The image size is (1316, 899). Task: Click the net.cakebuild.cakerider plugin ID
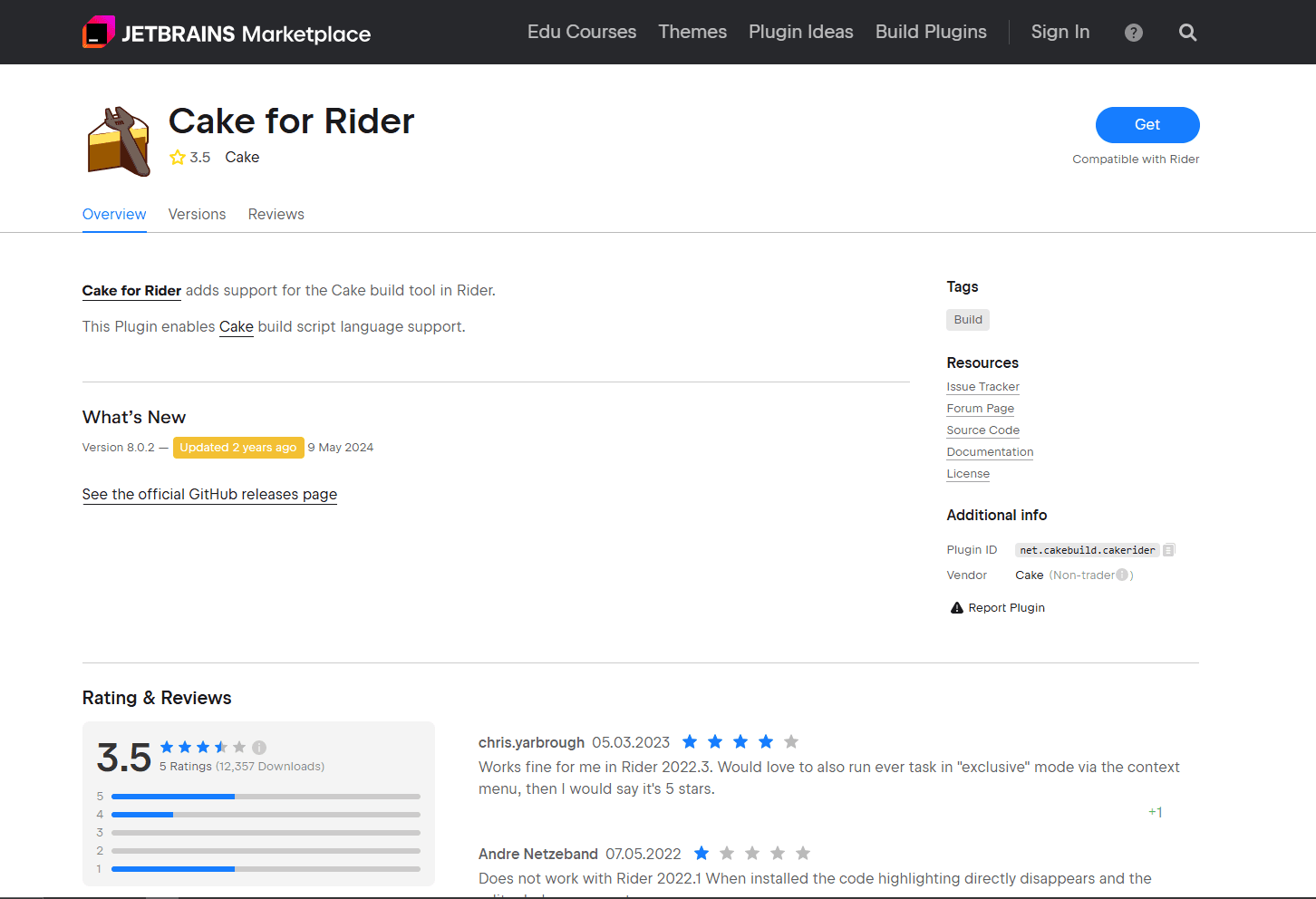click(1088, 550)
